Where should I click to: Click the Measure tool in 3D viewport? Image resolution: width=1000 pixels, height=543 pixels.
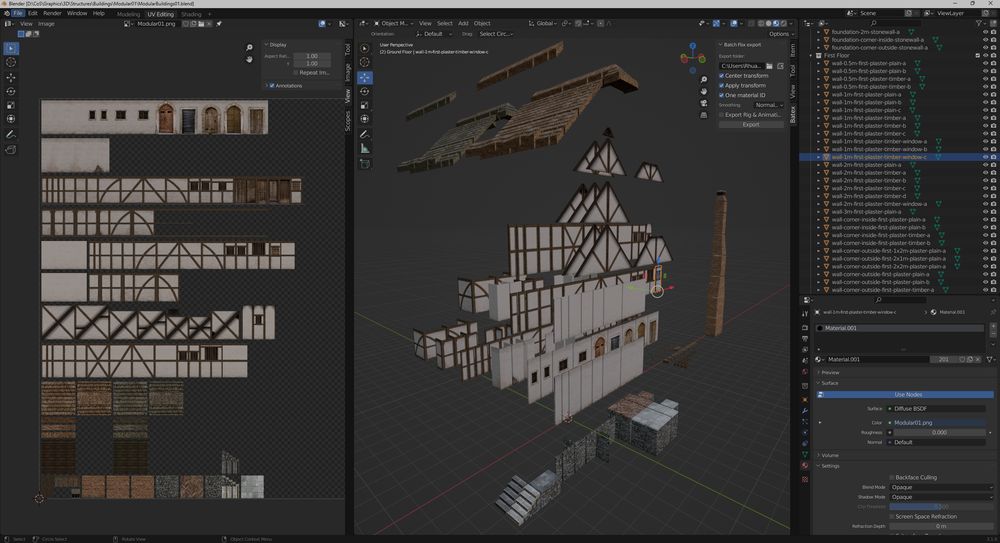point(365,149)
